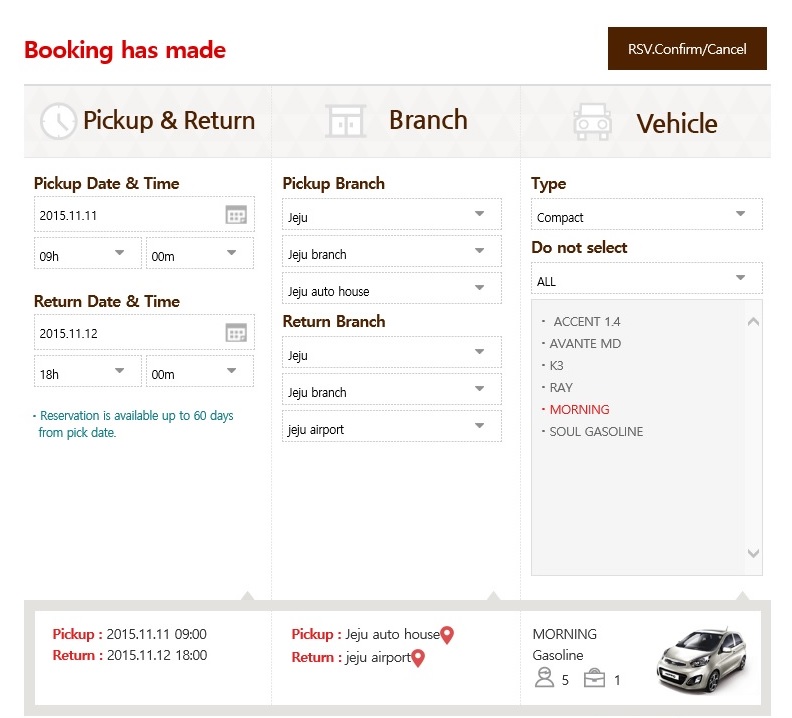The height and width of the screenshot is (718, 792).
Task: Click the passenger seat count icon
Action: pos(545,679)
